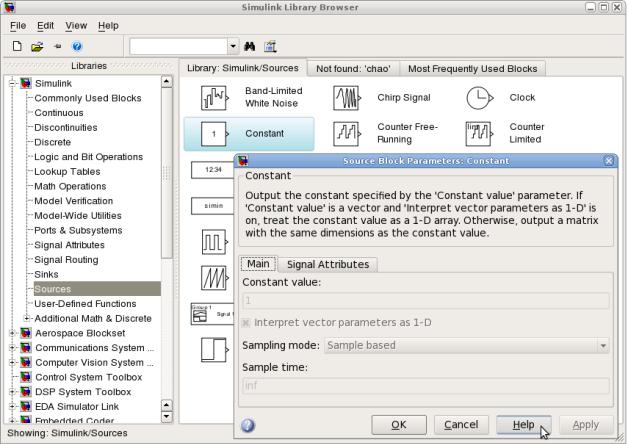Click the icon right of binoculars
The height and width of the screenshot is (444, 627).
(270, 46)
